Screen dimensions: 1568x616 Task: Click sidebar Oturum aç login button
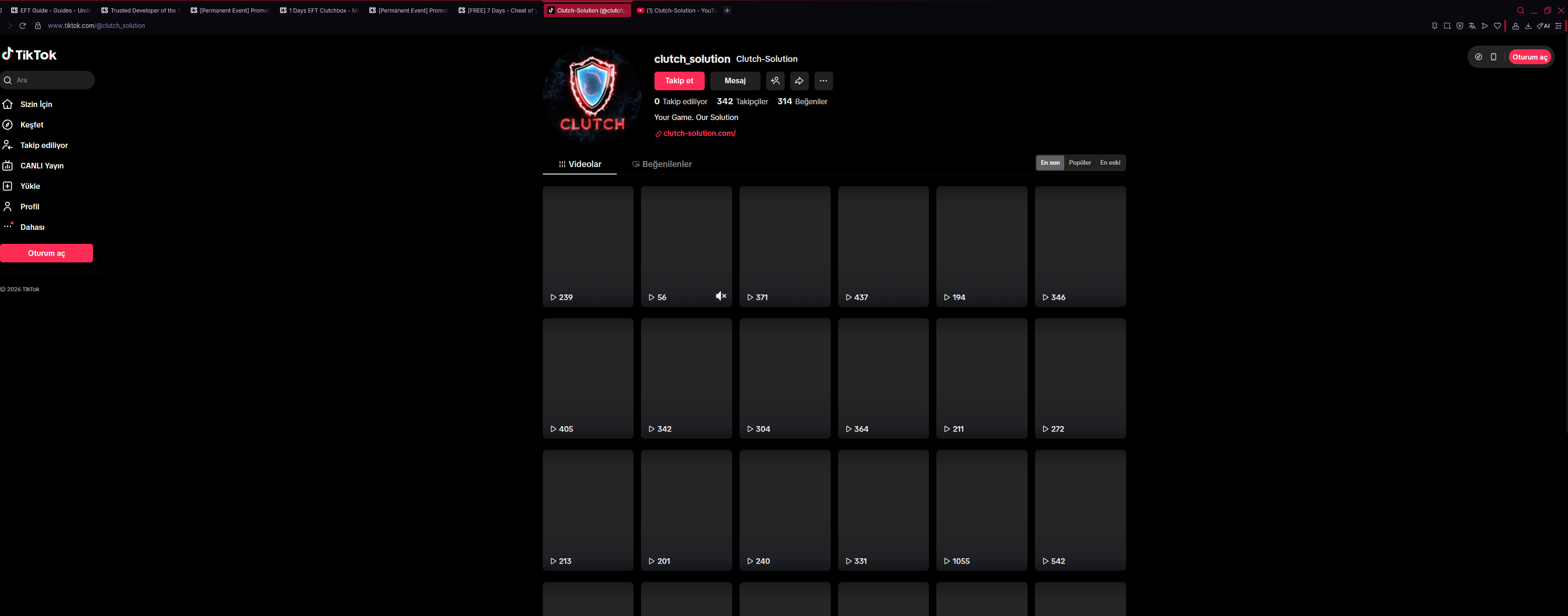(x=46, y=253)
